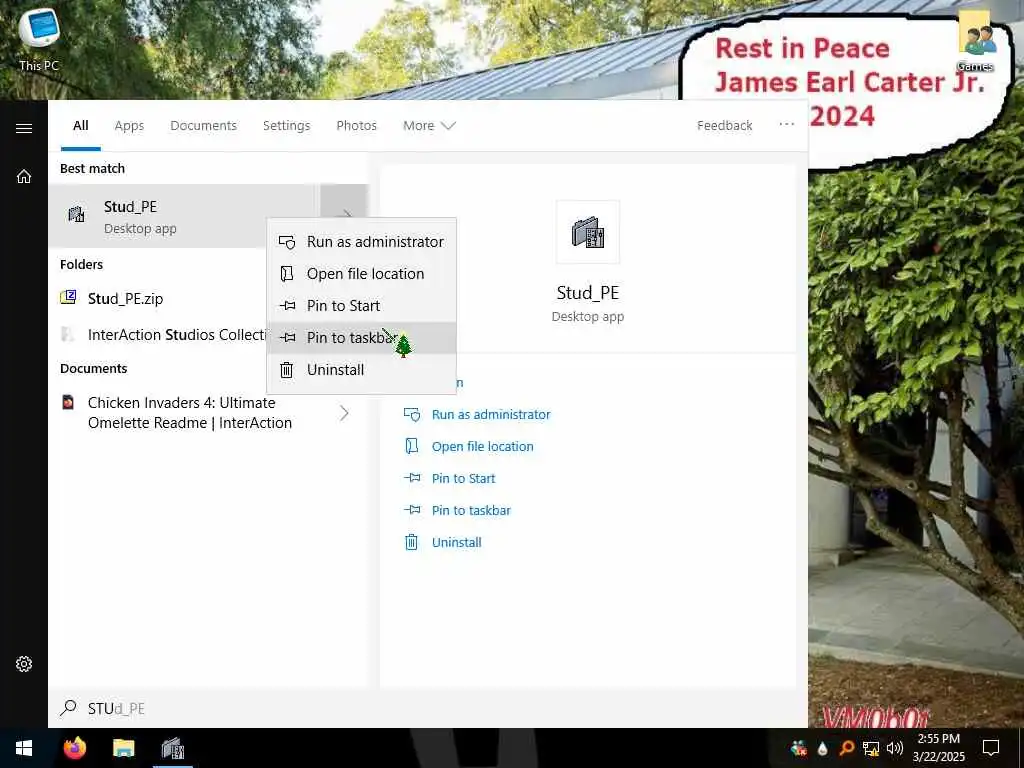This screenshot has height=768, width=1024.
Task: Switch to Stud_PE app on taskbar
Action: 173,748
